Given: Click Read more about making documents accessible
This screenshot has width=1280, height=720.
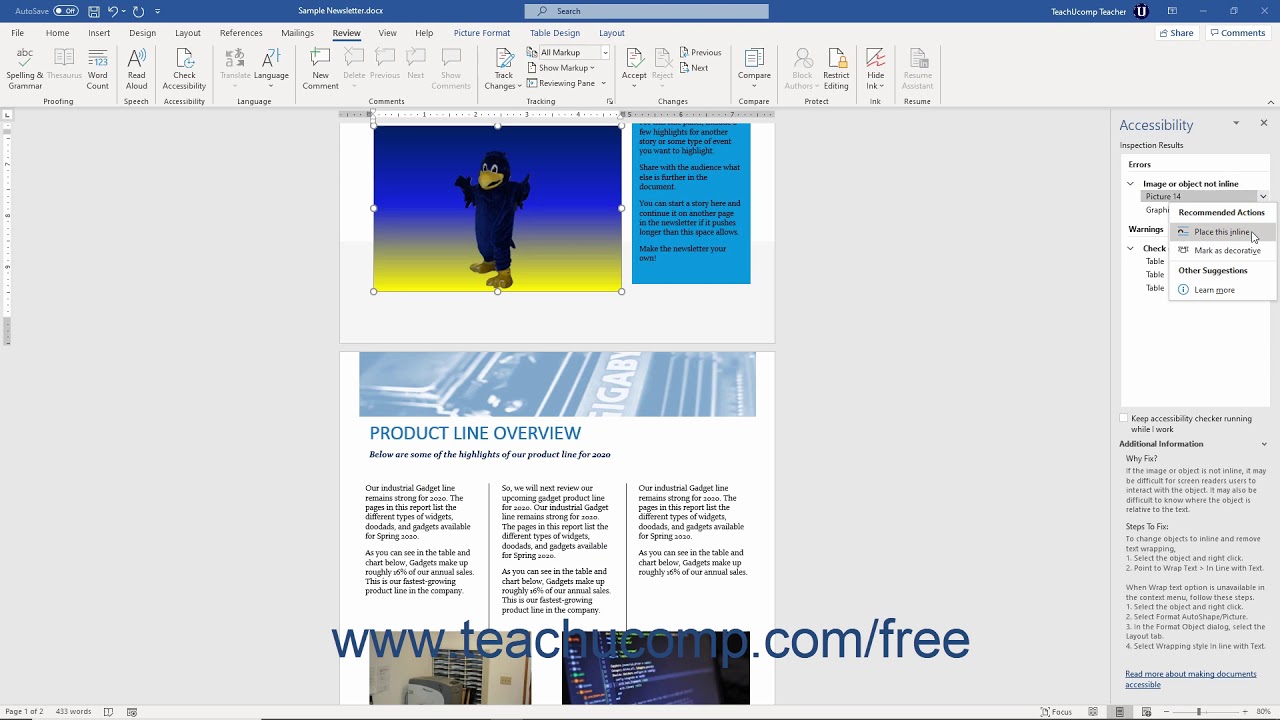Looking at the screenshot, I should [1190, 679].
